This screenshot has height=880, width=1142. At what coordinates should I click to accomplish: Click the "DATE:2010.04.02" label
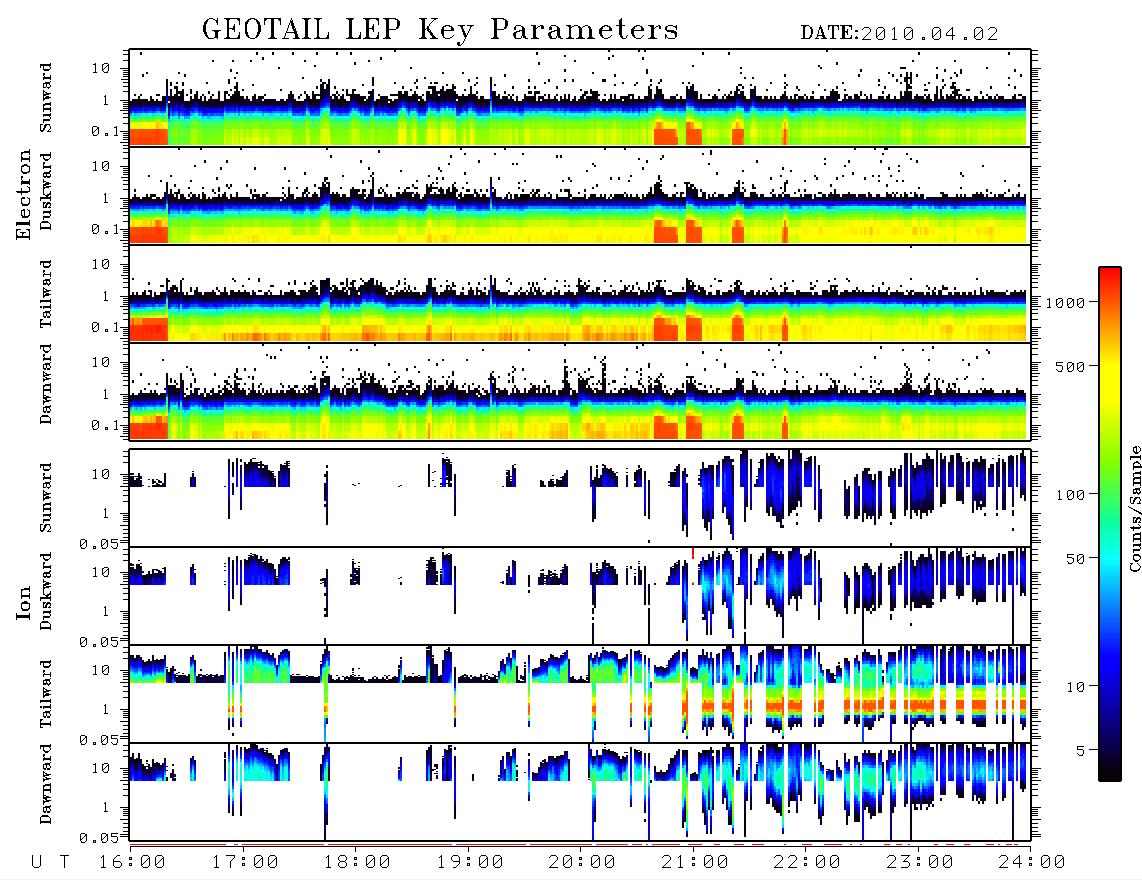[x=899, y=34]
